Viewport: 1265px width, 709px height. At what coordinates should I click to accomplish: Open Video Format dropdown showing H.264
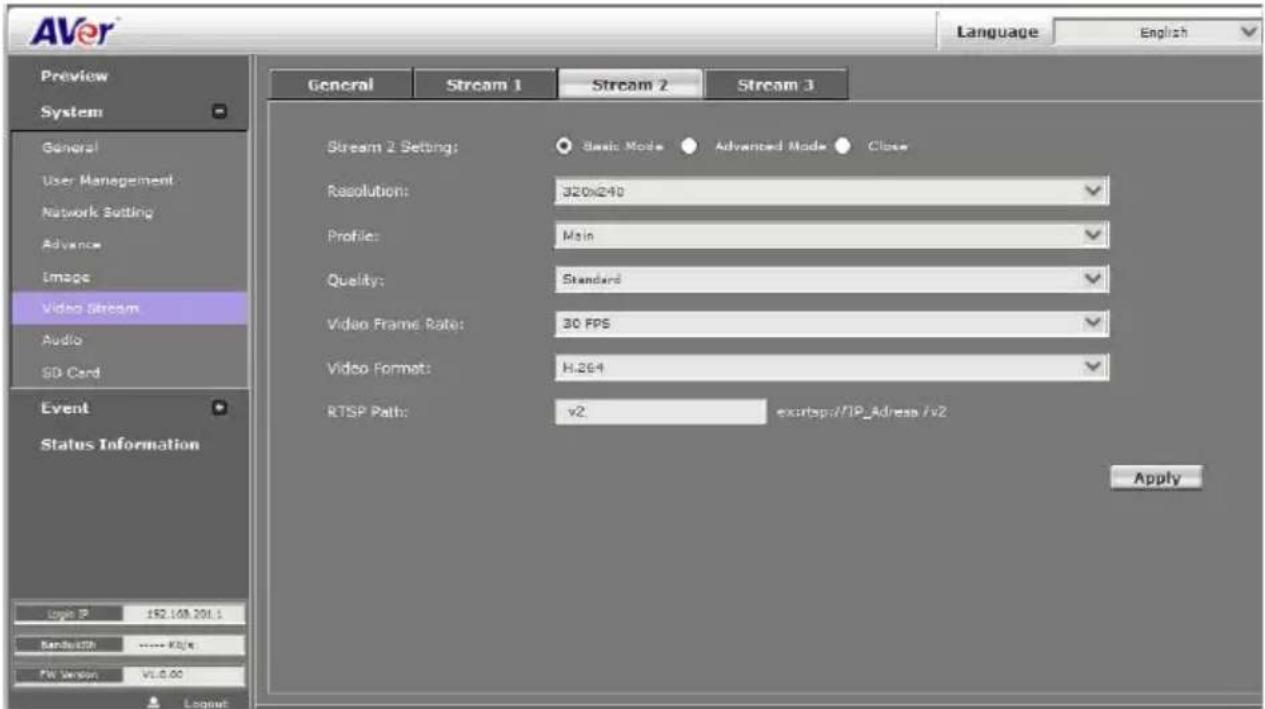831,368
